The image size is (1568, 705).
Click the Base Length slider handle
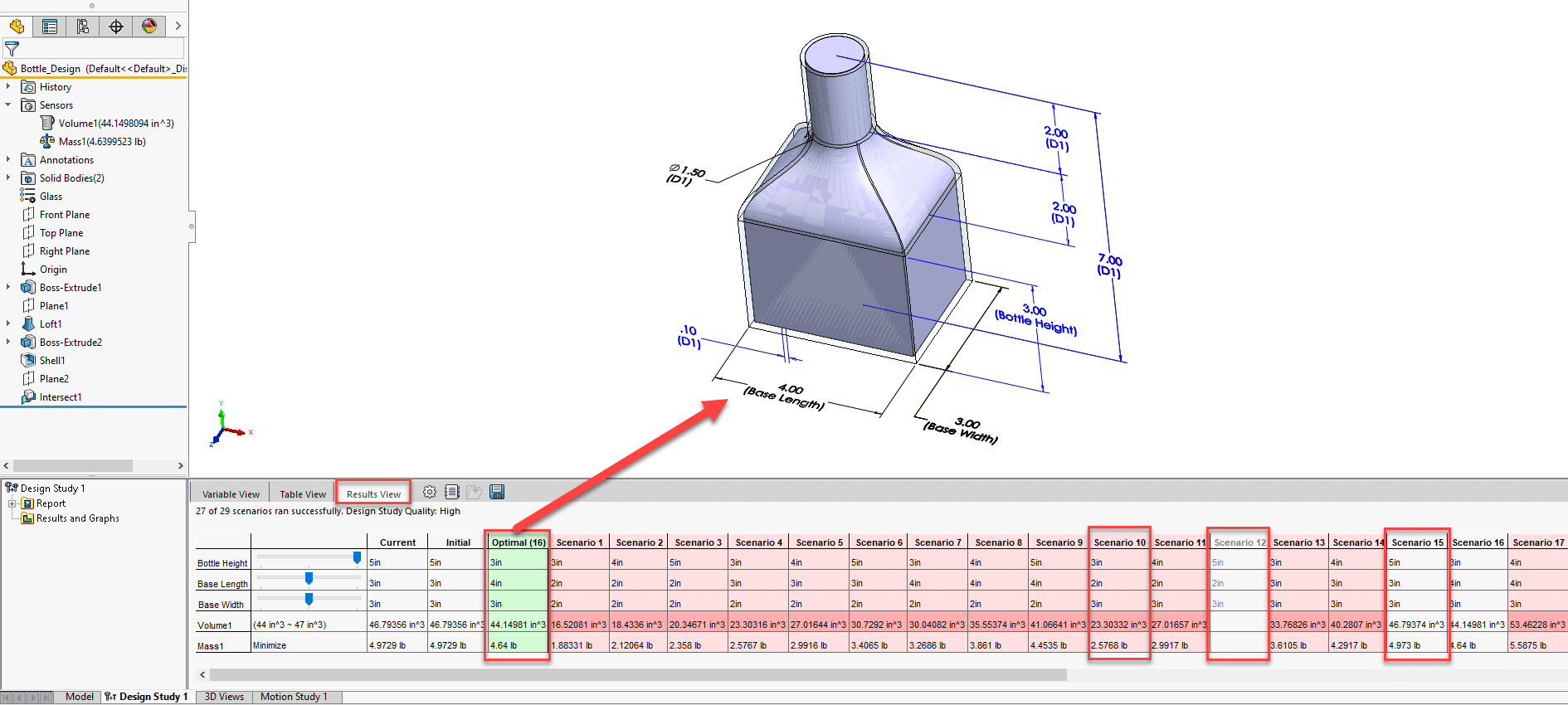[309, 578]
